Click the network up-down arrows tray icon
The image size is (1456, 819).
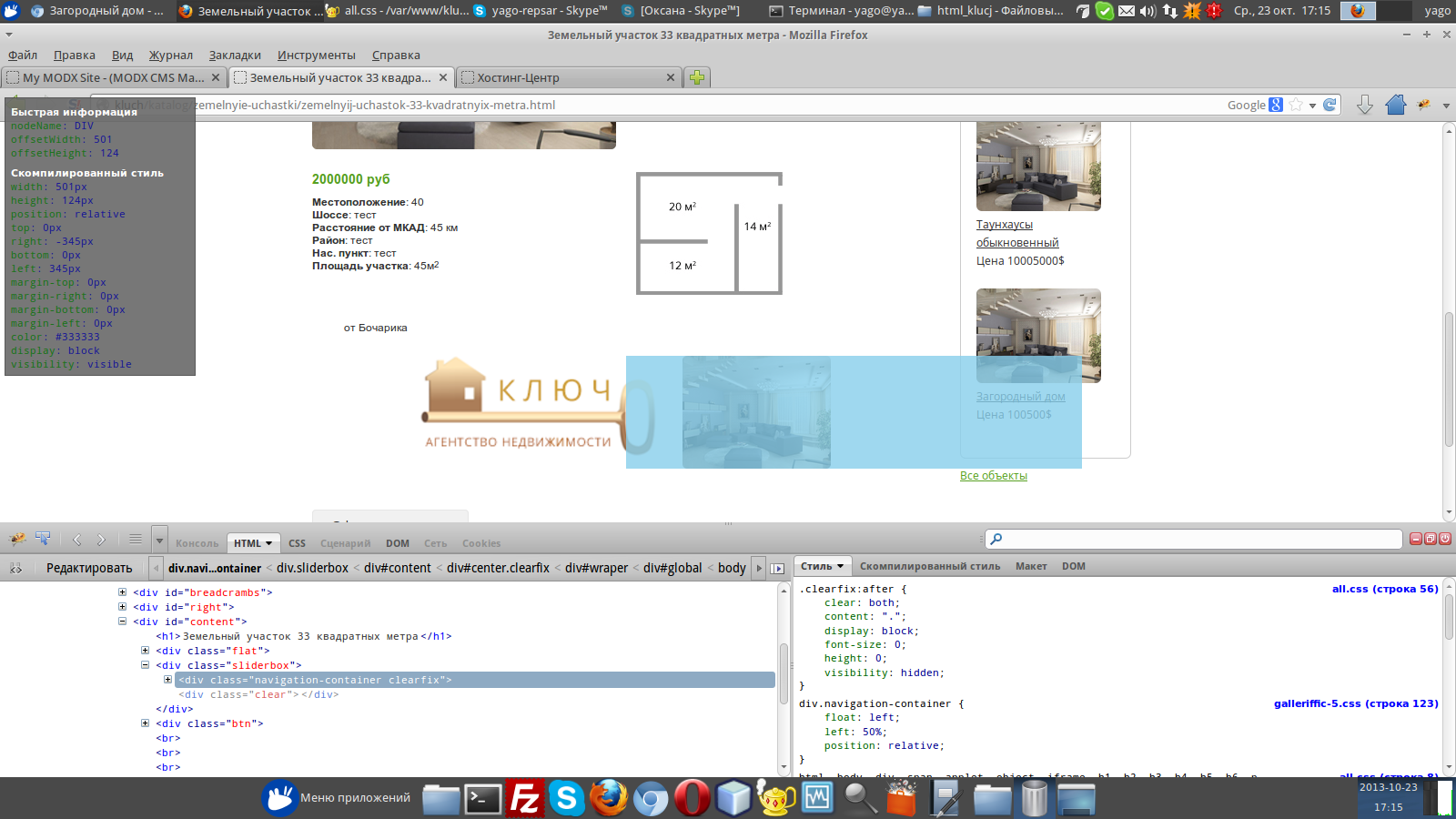point(1170,11)
